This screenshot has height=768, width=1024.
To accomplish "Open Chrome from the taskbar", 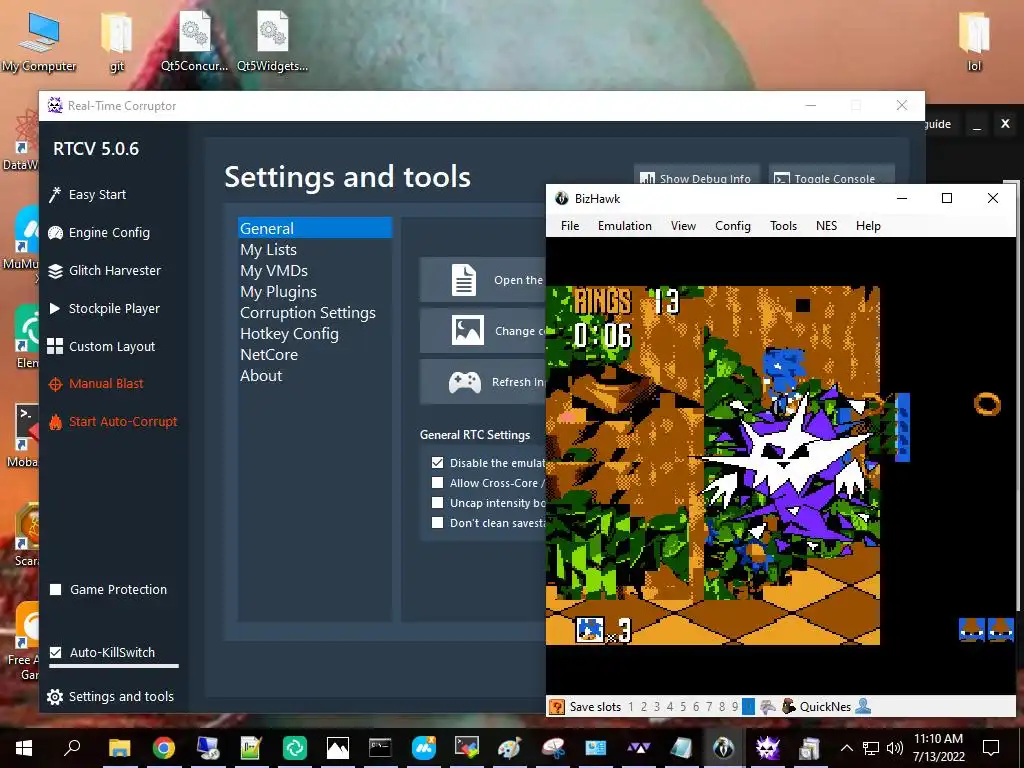I will (163, 748).
